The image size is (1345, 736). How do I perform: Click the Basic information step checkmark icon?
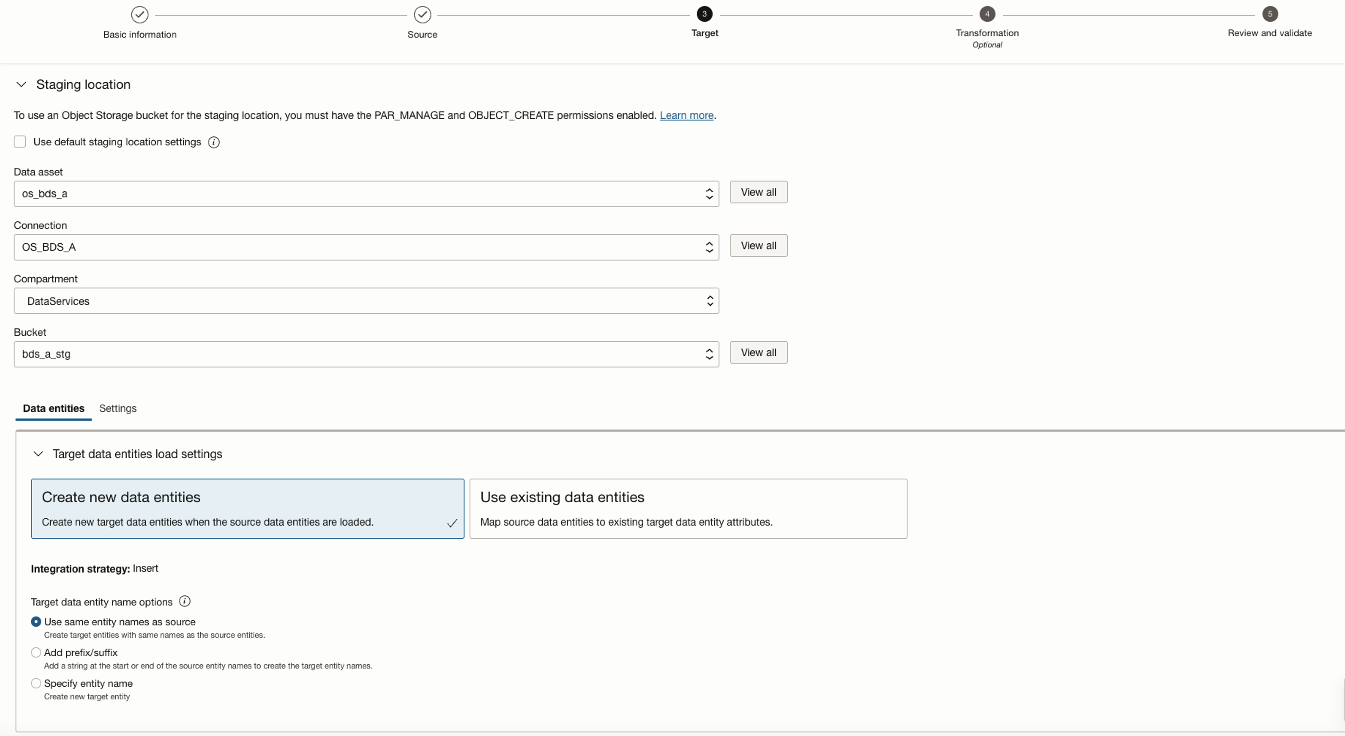[x=140, y=15]
